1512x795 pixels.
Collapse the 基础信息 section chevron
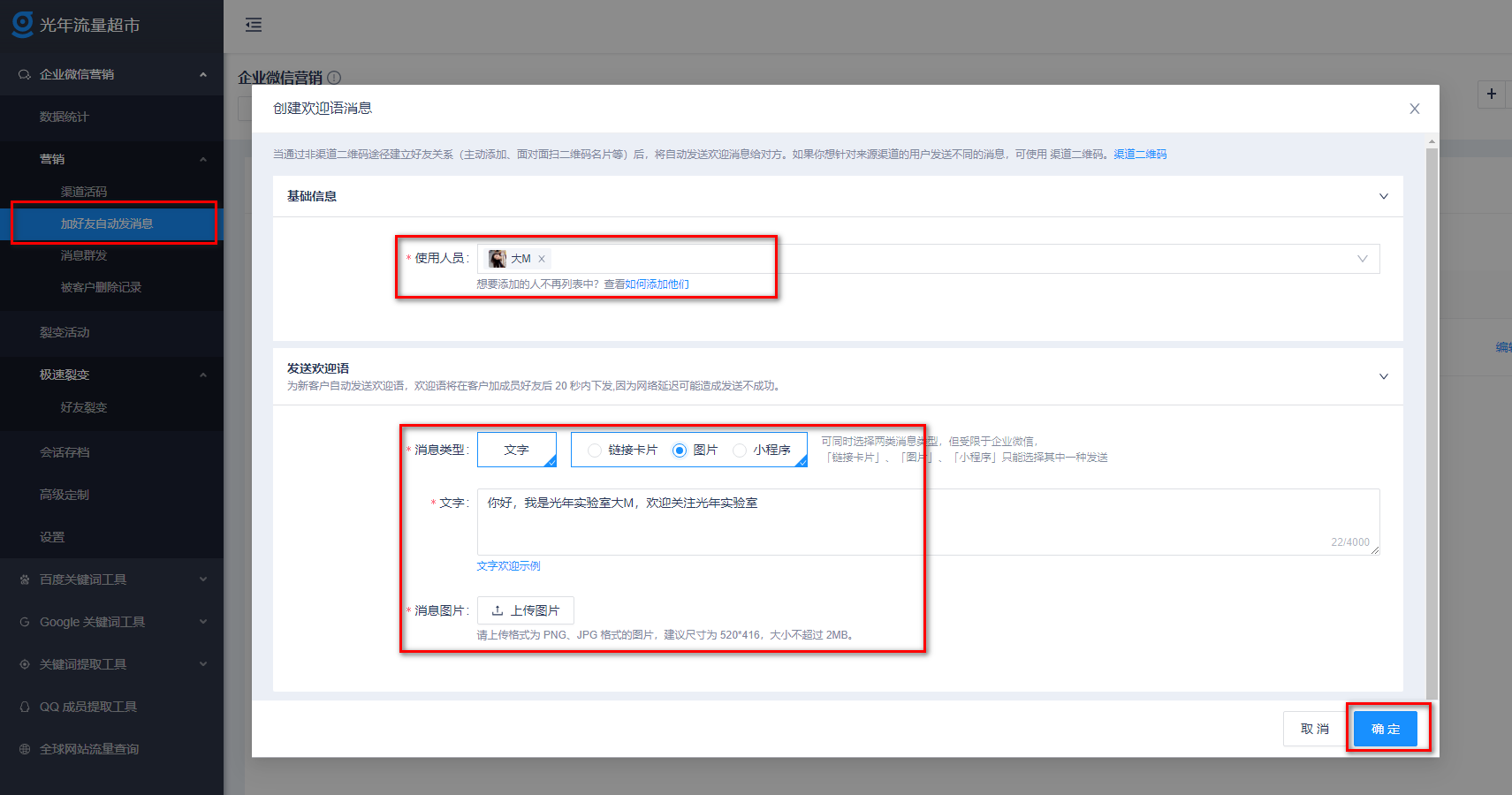[x=1384, y=196]
